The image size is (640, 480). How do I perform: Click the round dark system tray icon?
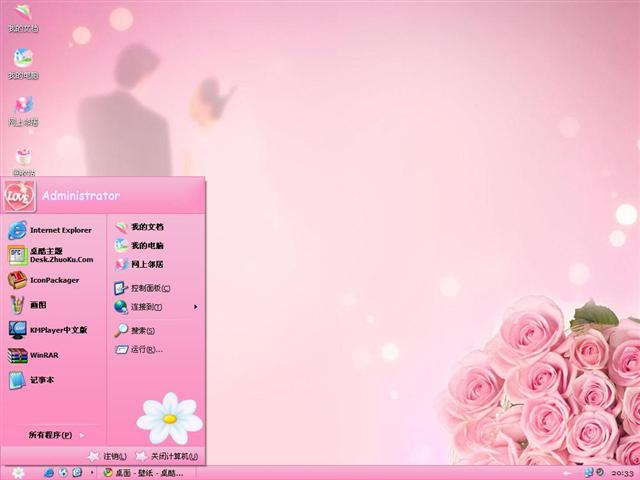tap(600, 473)
